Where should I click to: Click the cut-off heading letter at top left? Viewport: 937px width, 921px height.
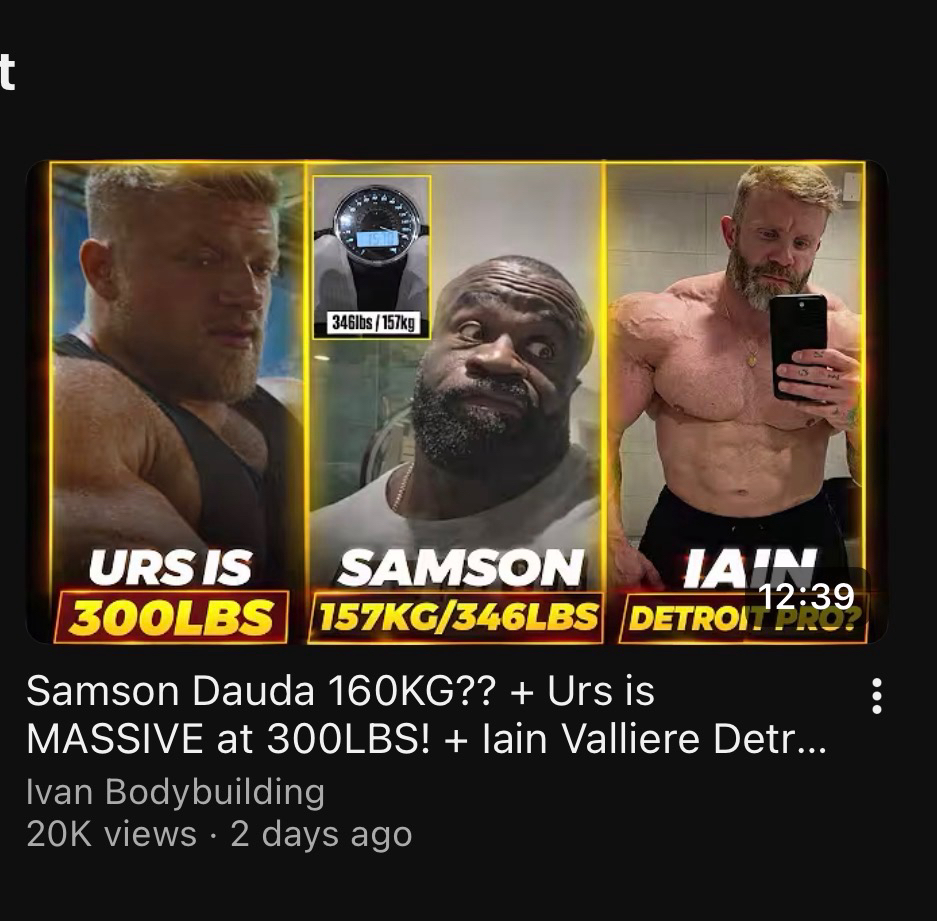(7, 72)
